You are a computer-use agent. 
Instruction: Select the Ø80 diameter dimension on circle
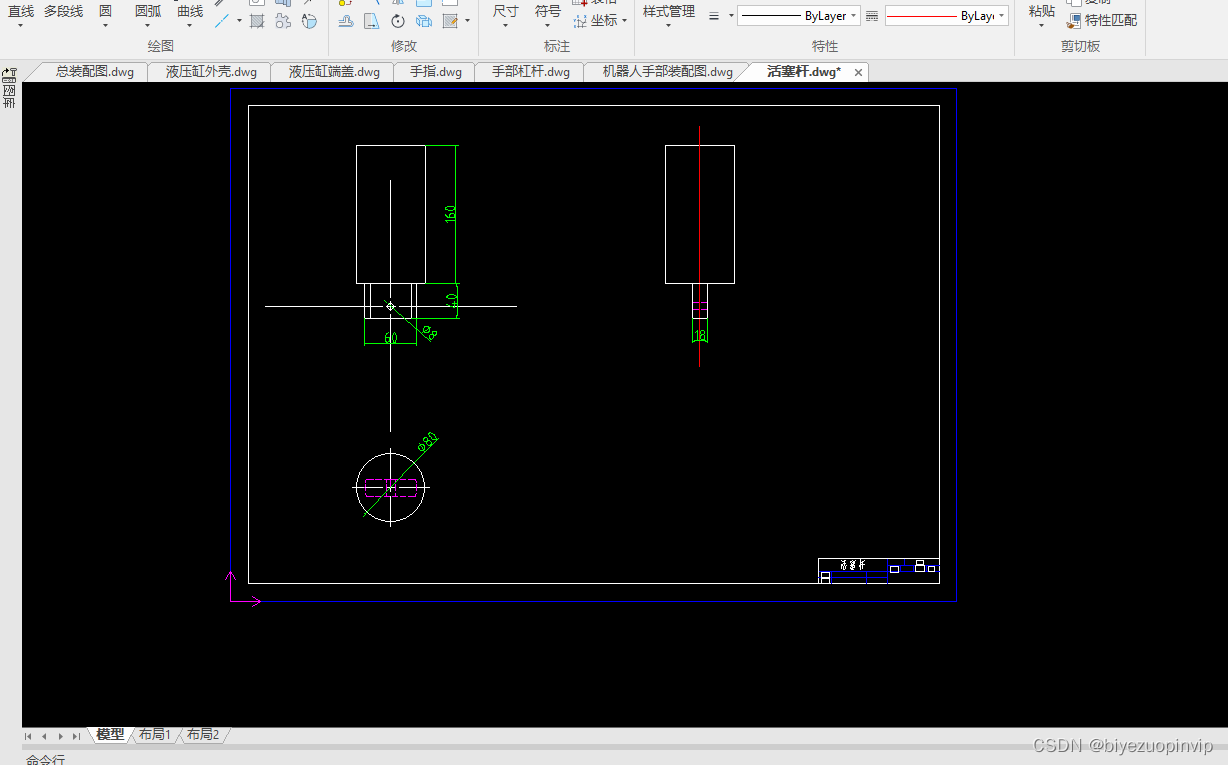pos(427,442)
